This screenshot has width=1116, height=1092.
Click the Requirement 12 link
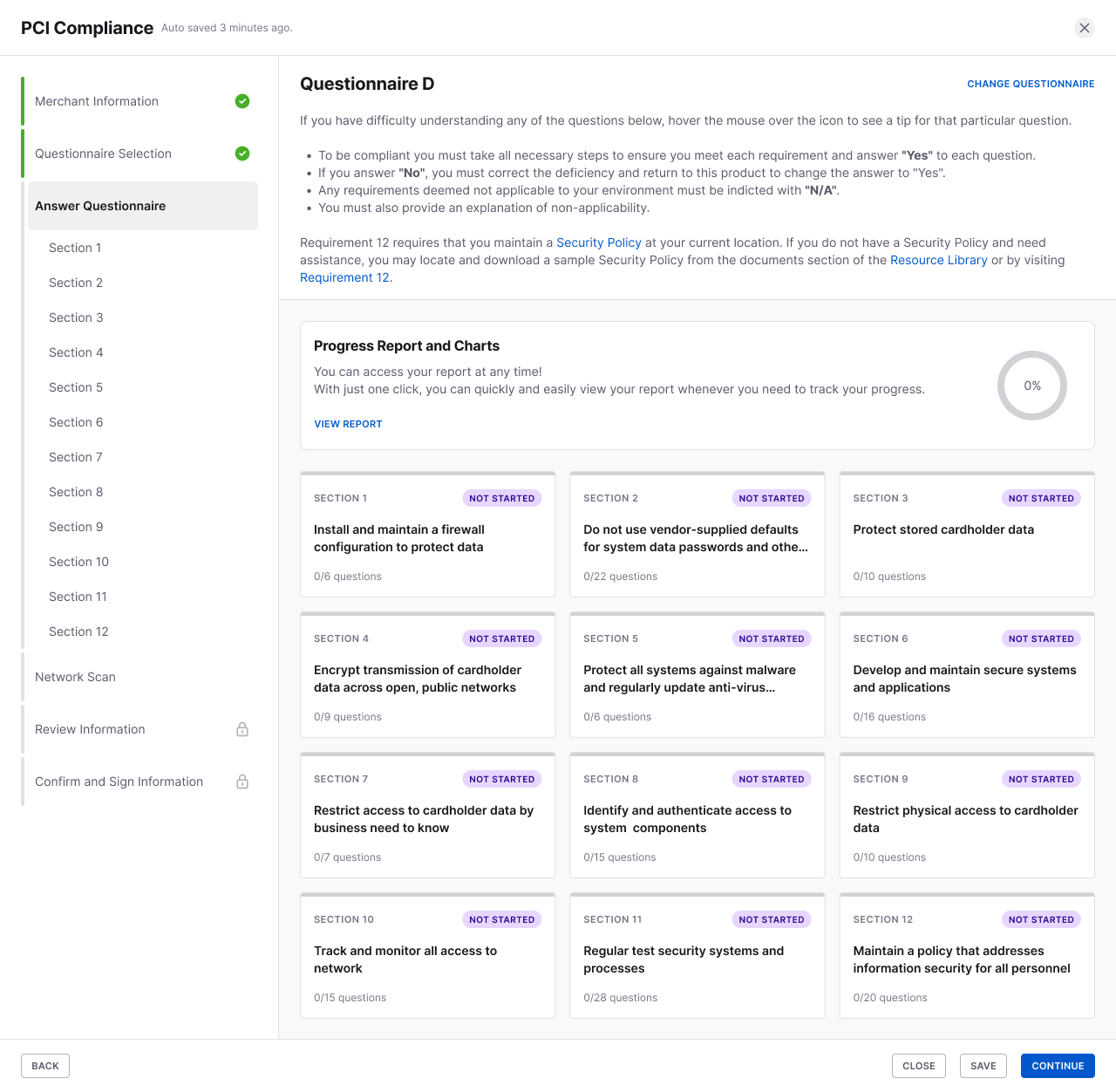point(345,277)
